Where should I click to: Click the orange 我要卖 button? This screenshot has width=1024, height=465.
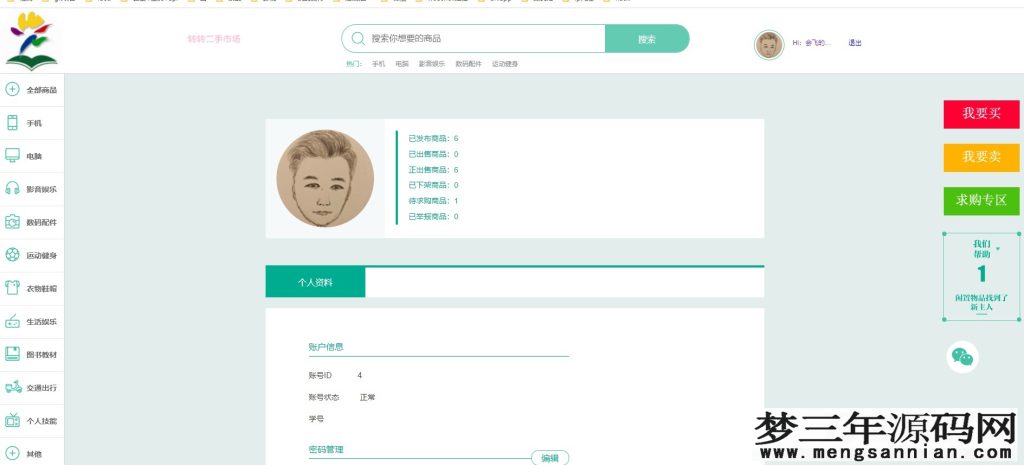tap(981, 157)
